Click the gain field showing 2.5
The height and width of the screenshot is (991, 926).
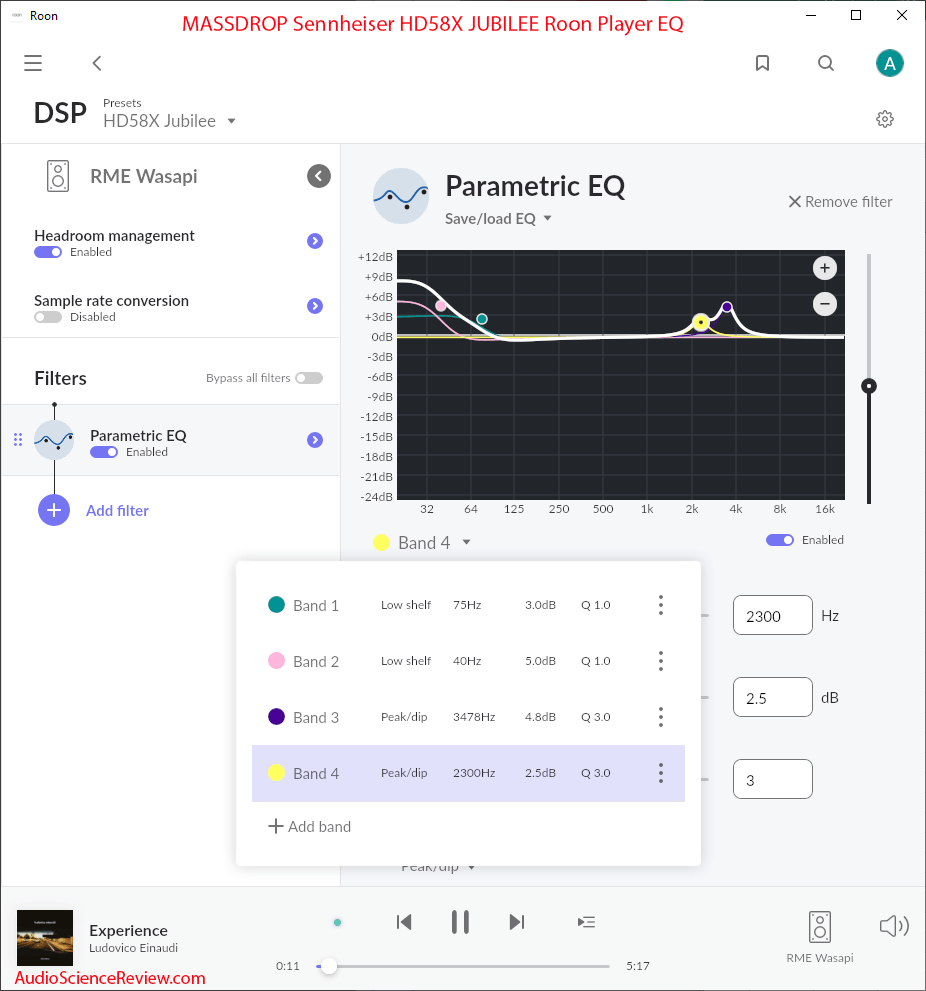tap(772, 697)
